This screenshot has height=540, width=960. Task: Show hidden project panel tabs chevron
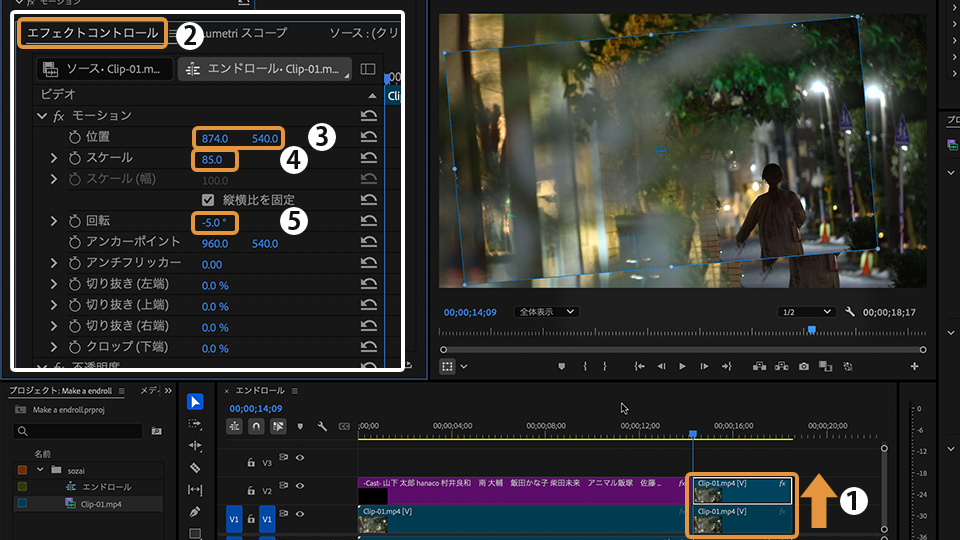pos(168,391)
